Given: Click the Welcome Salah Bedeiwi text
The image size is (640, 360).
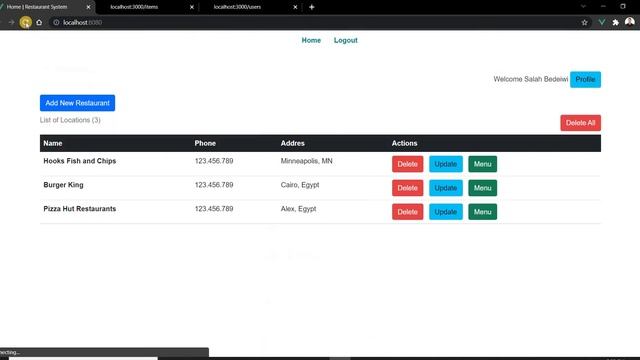Looking at the screenshot, I should (531, 79).
